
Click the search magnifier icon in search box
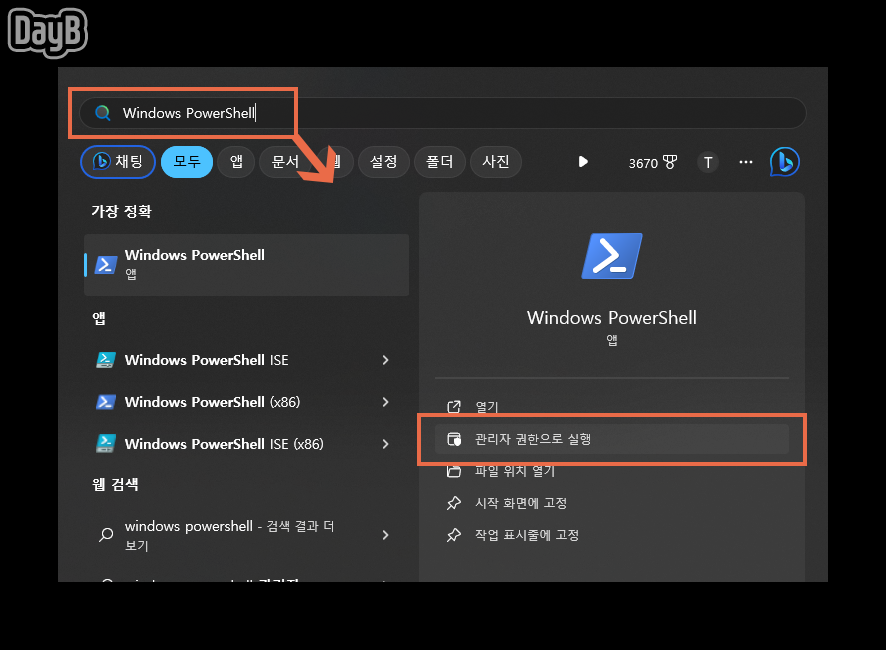click(102, 113)
